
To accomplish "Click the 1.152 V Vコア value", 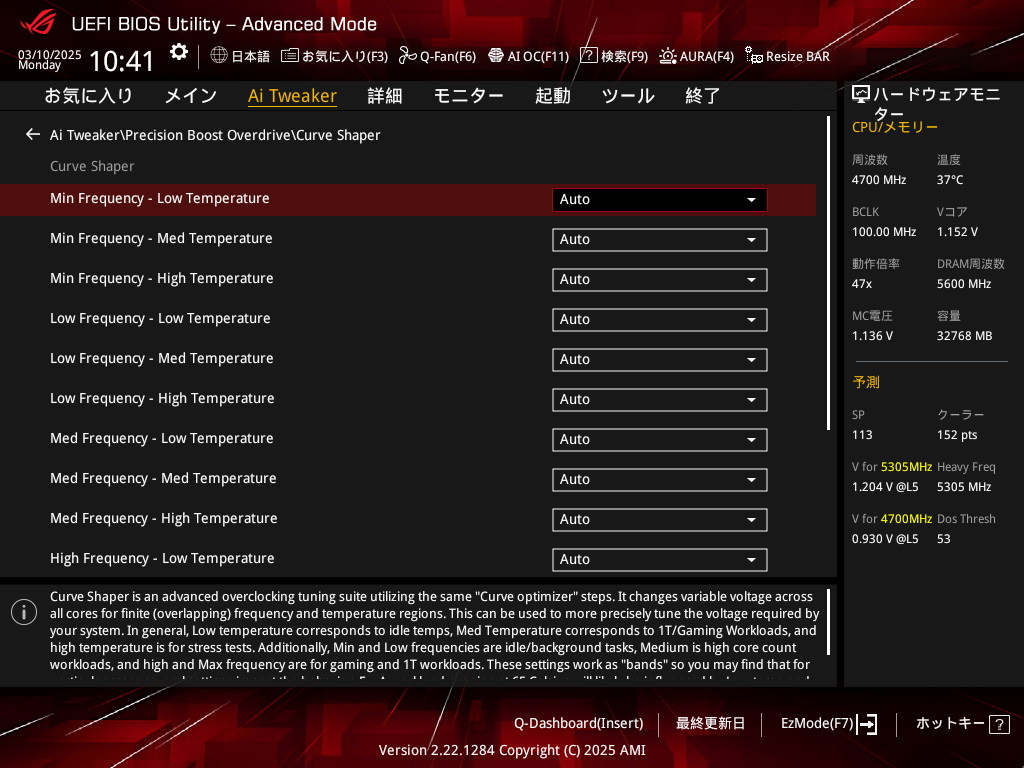I will 957,232.
